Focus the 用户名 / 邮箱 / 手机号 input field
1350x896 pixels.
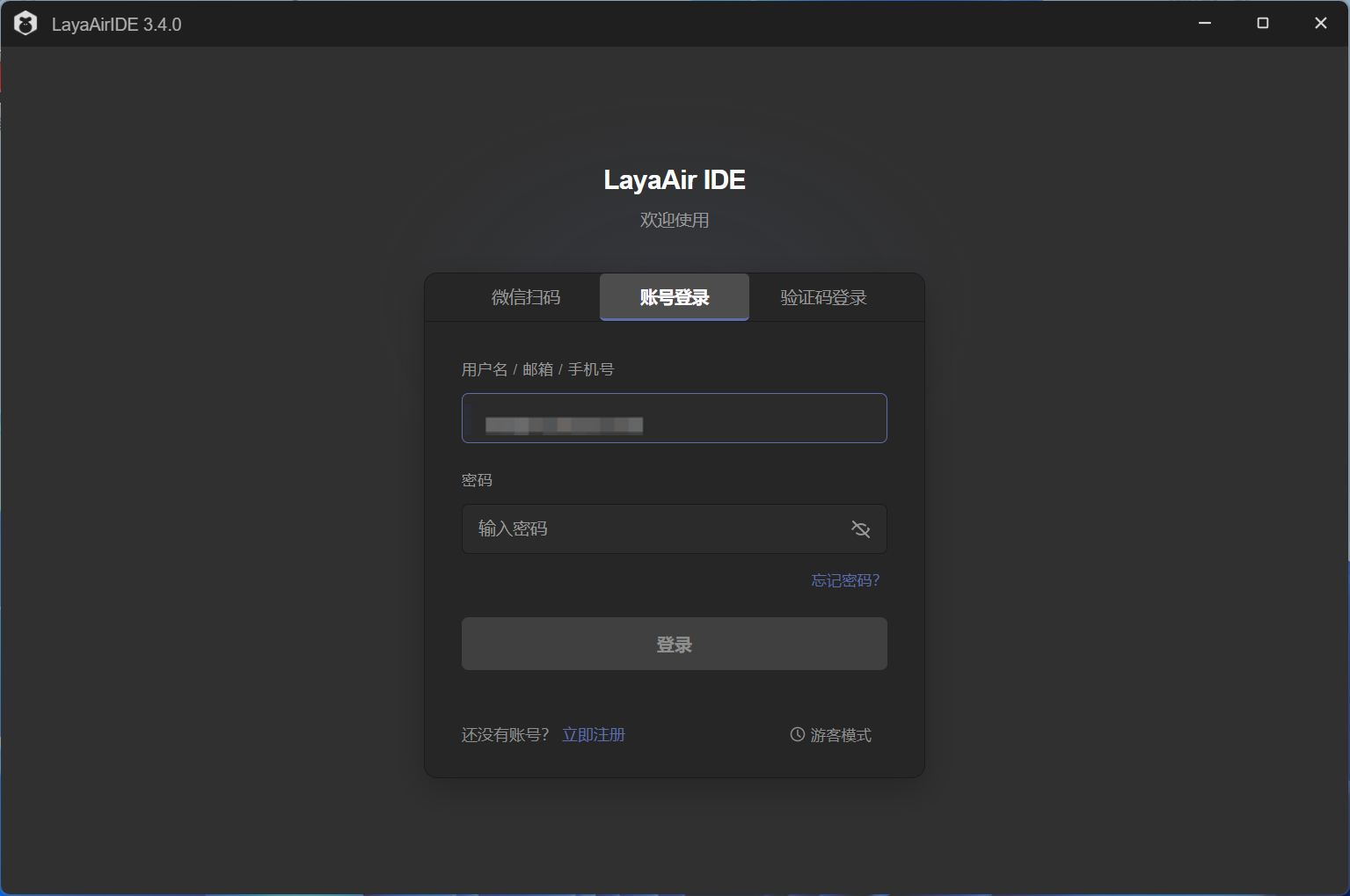(675, 418)
